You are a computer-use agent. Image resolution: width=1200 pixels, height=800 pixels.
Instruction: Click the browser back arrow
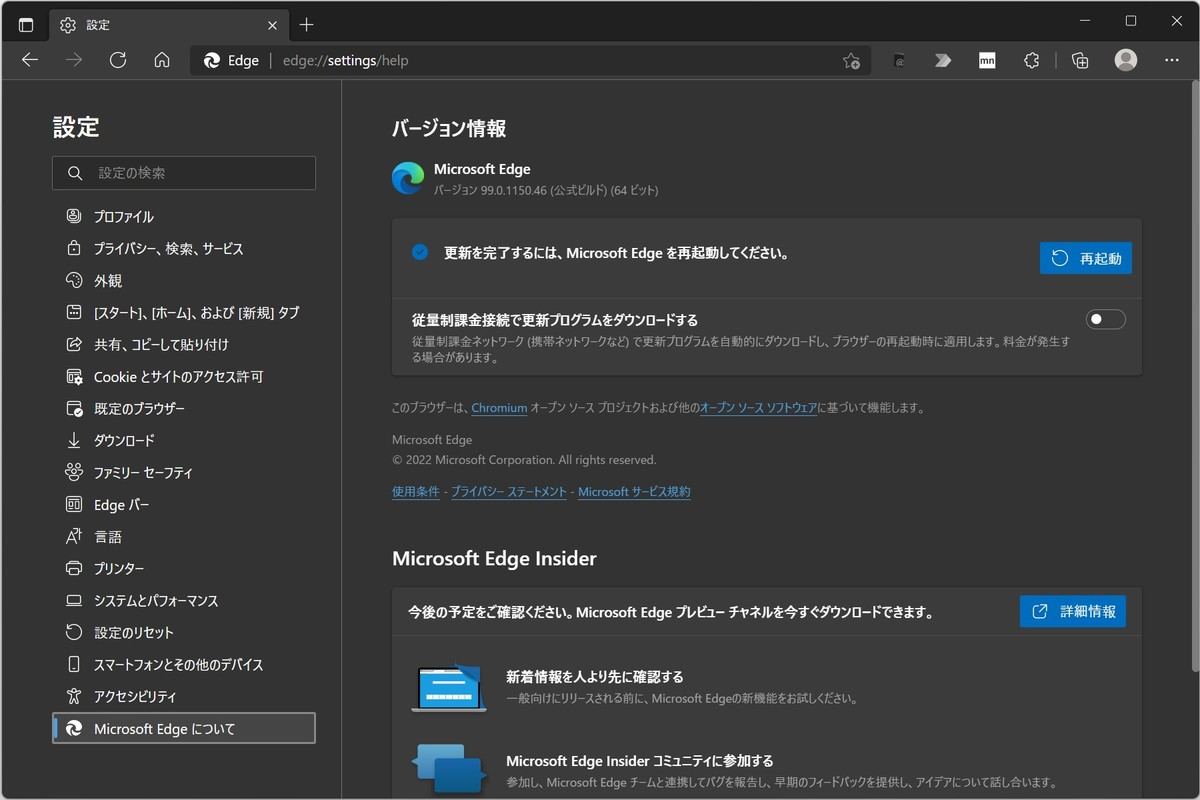click(x=30, y=60)
